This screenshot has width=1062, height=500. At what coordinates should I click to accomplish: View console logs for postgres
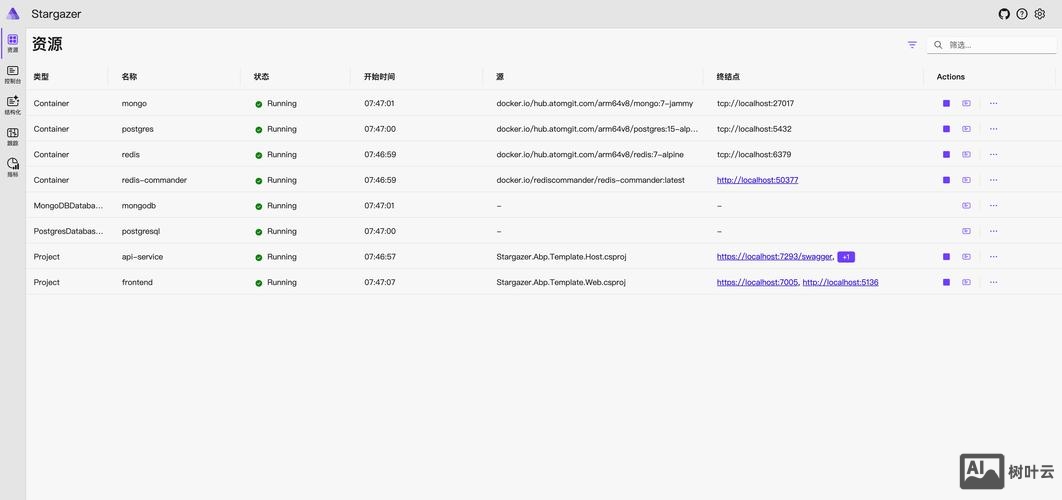[x=966, y=129]
